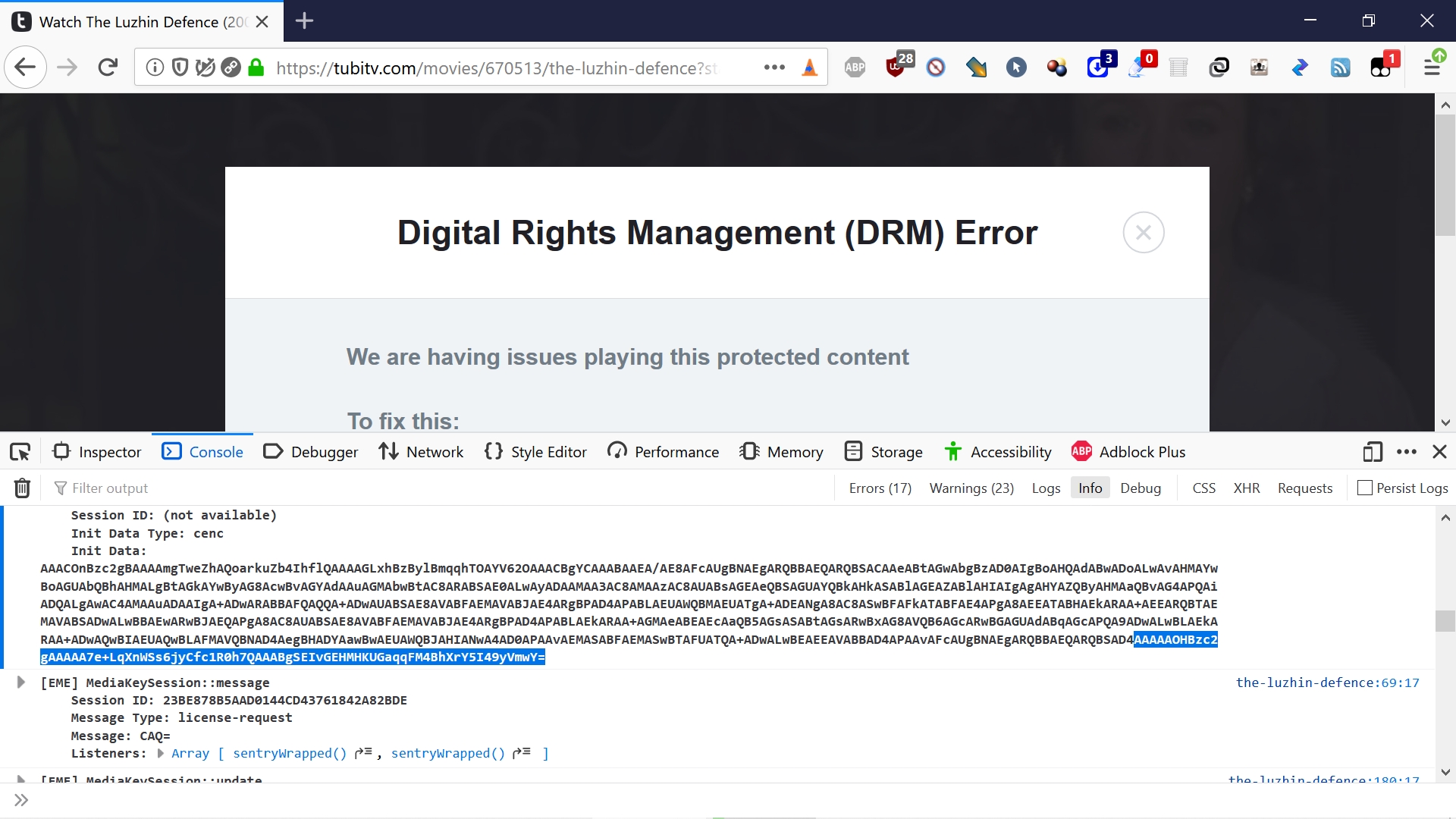Click Adblock Plus toolbar extension icon

(x=855, y=67)
